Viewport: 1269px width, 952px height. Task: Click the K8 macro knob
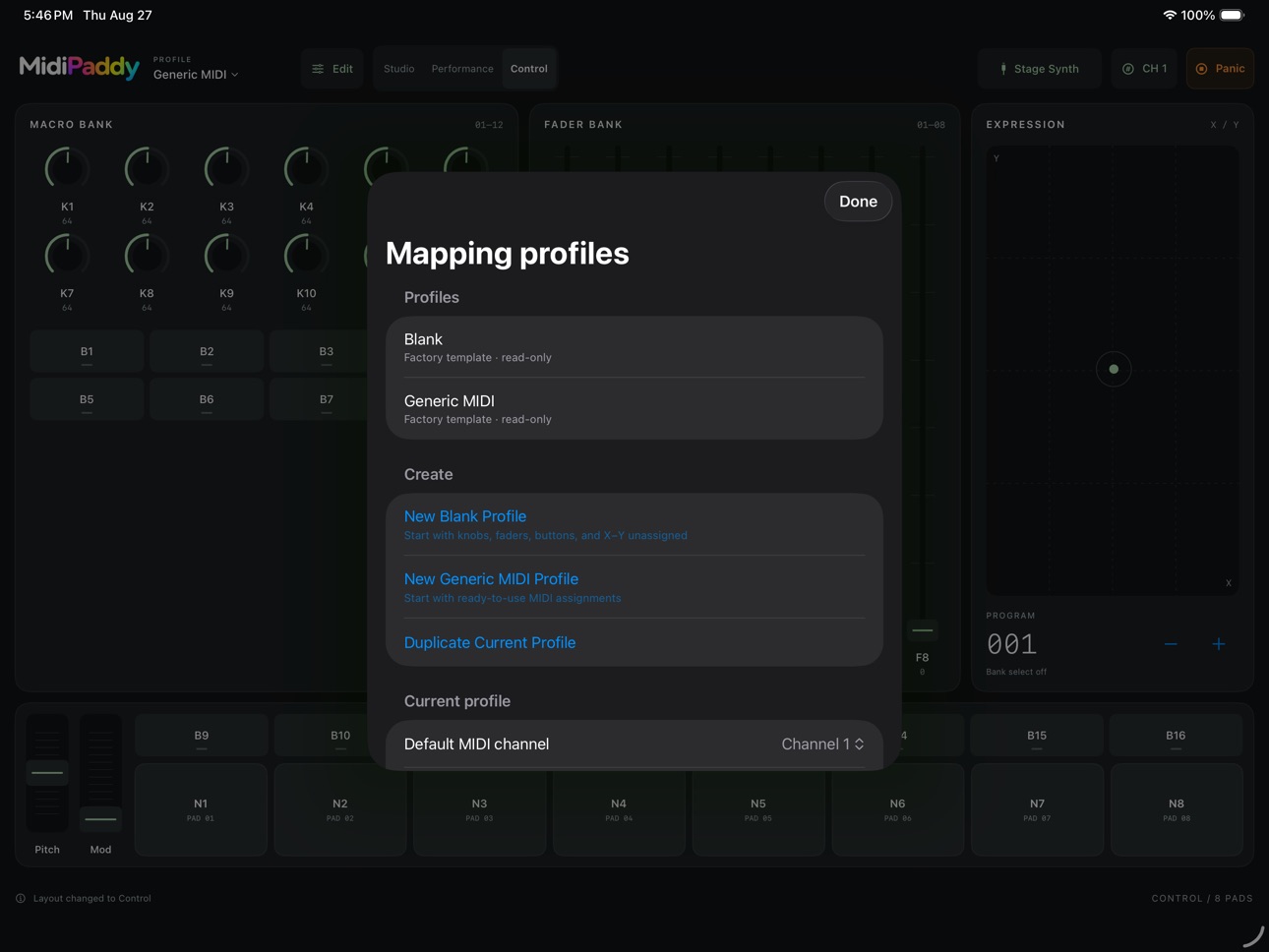147,256
